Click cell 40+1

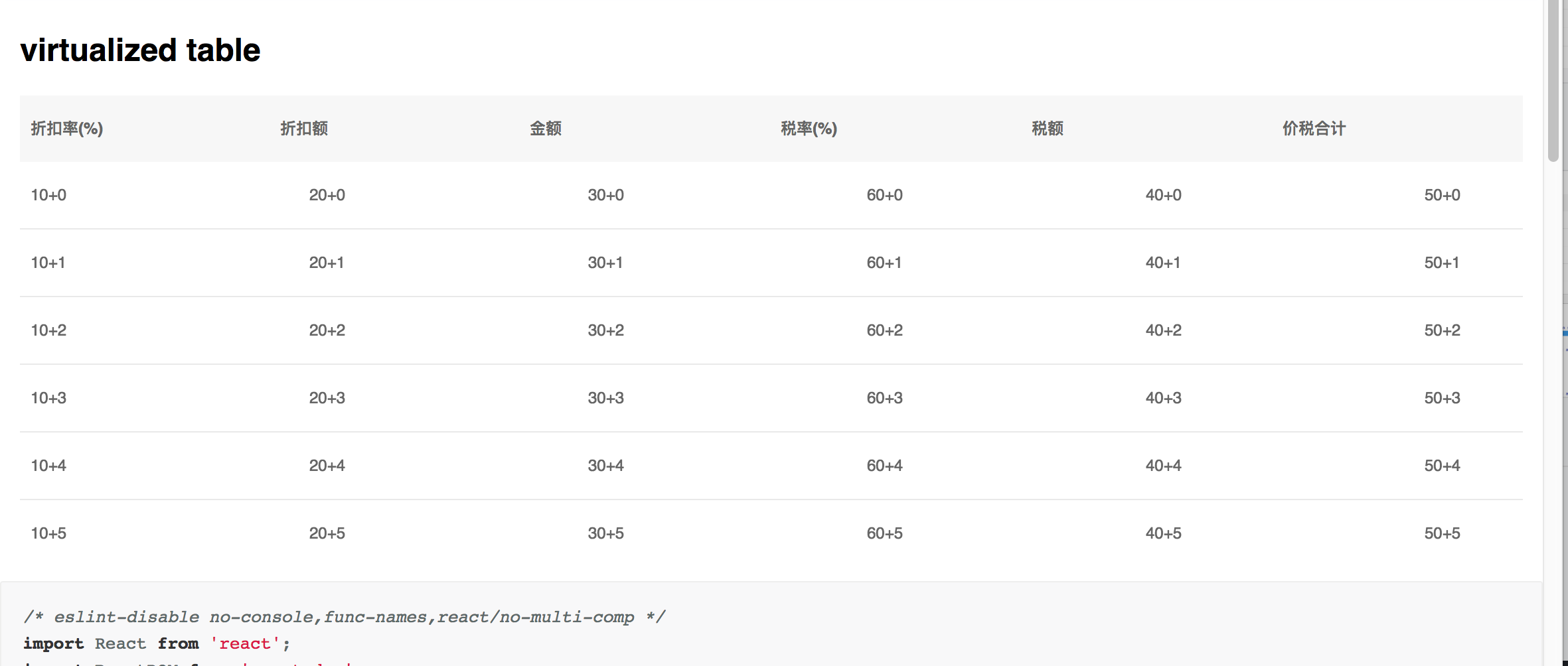(x=1163, y=263)
